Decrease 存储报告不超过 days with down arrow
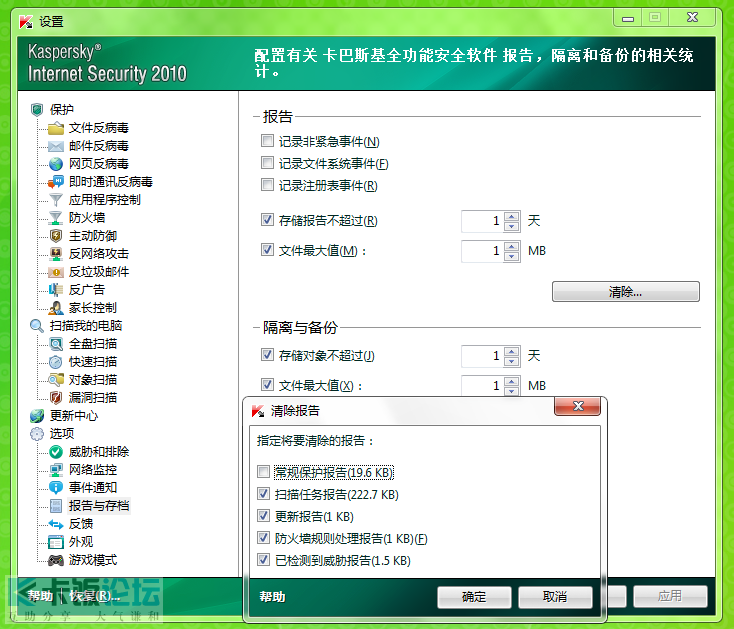734x629 pixels. (x=512, y=227)
